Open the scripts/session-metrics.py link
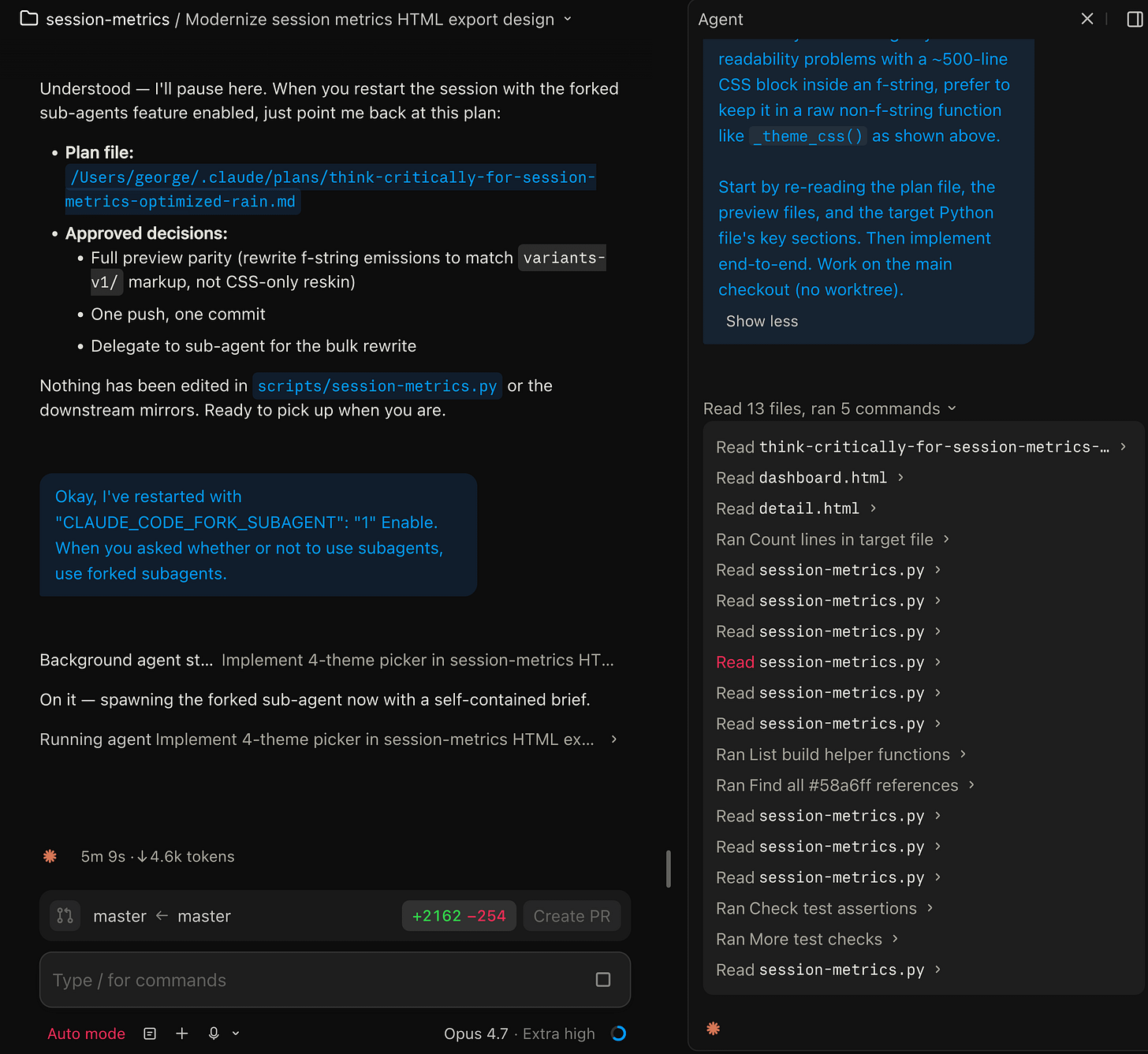 [377, 386]
